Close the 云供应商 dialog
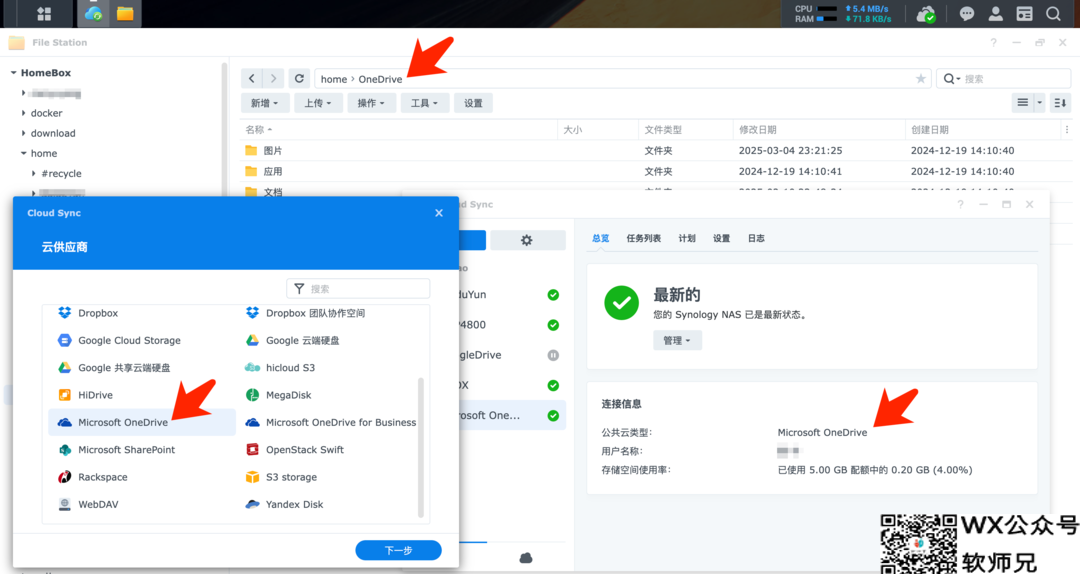The image size is (1080, 574). click(x=439, y=213)
